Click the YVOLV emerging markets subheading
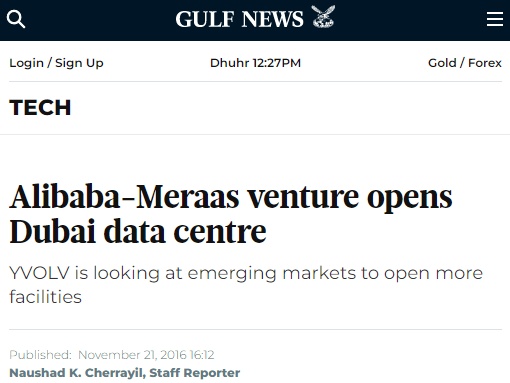 246,285
